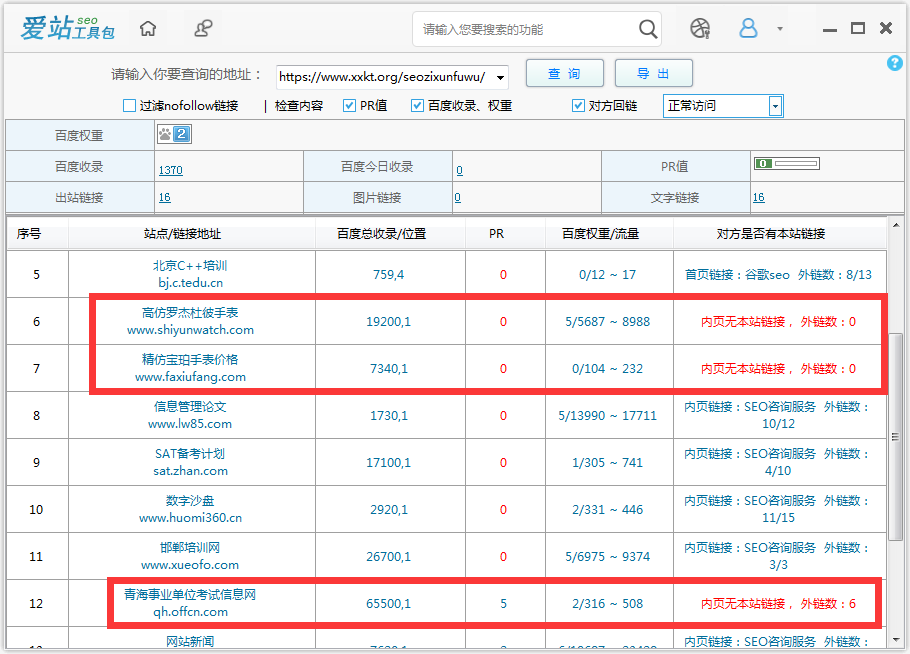This screenshot has width=910, height=654.
Task: Select cell 1/305 ~ 741
Action: pos(608,463)
